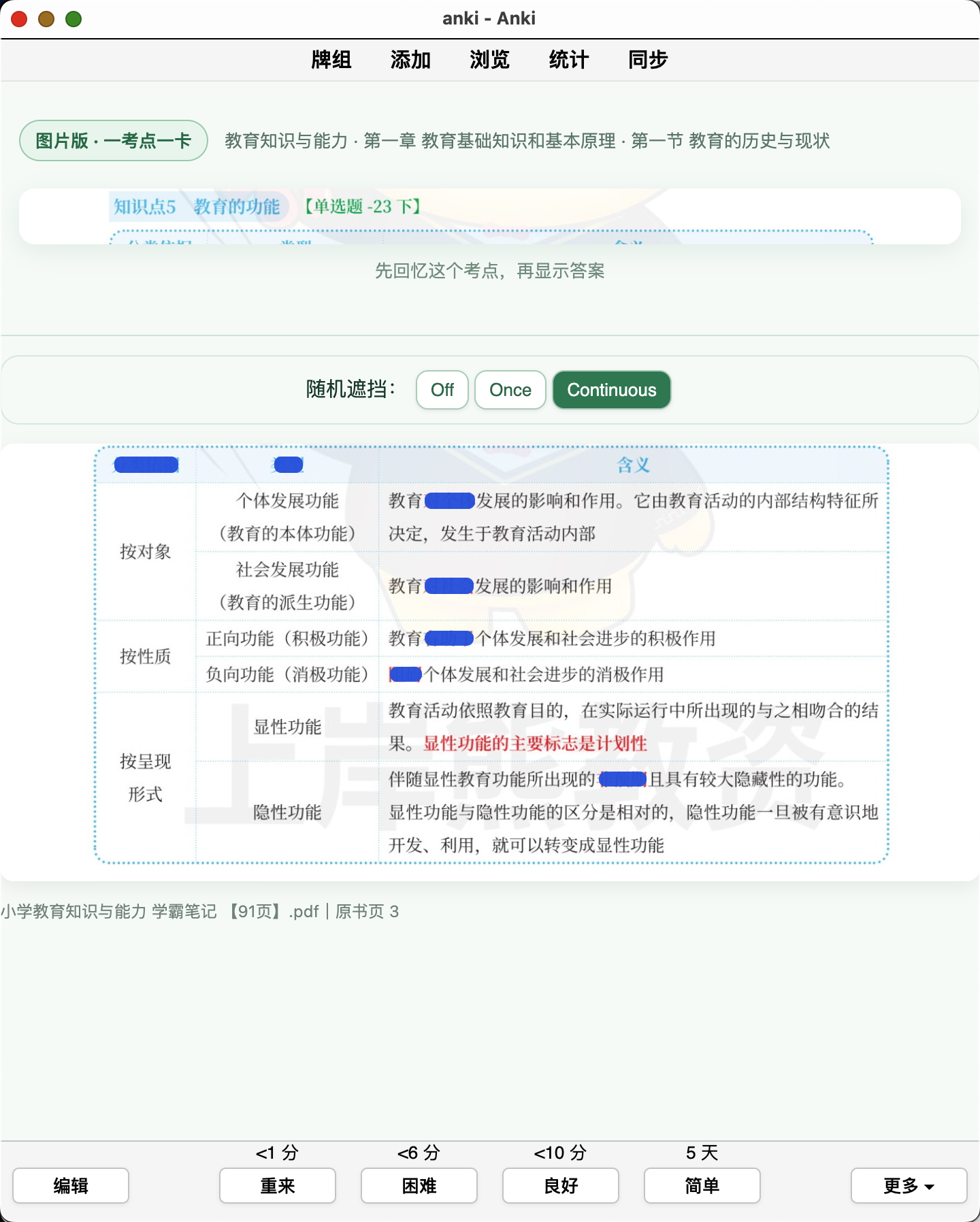Click the source note 小学教育知识与能力 学霸笔记
This screenshot has height=1222, width=980.
pyautogui.click(x=200, y=911)
